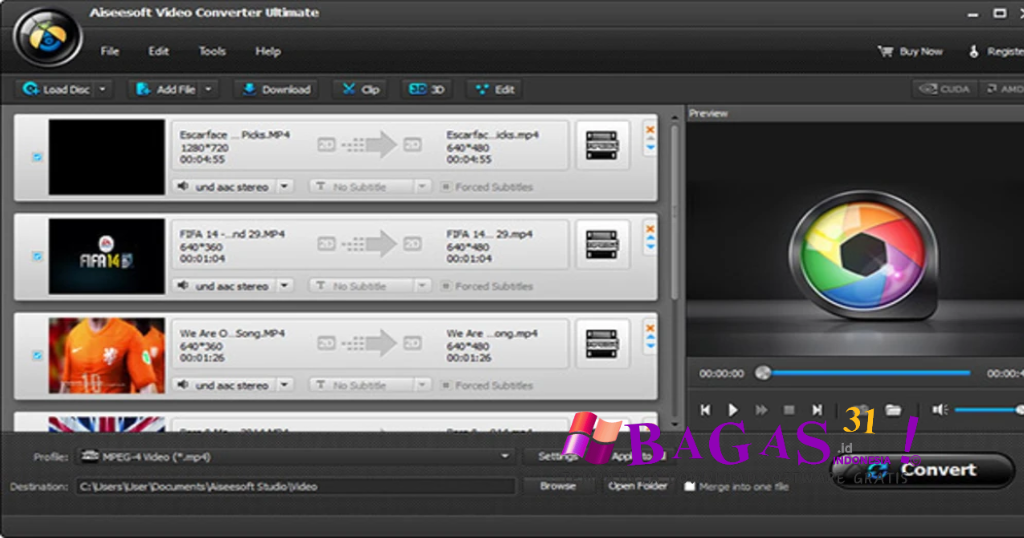Open the 3D settings tool
This screenshot has width=1024, height=538.
[x=426, y=89]
